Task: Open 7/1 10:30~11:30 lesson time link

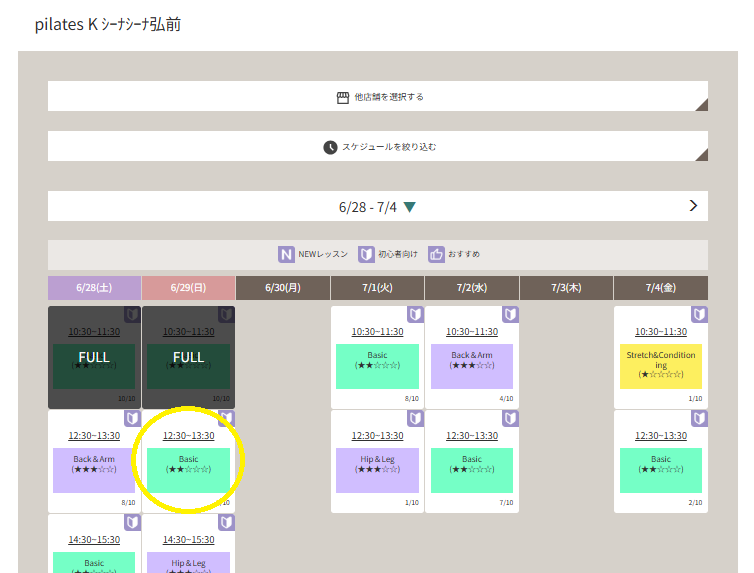Action: [377, 332]
